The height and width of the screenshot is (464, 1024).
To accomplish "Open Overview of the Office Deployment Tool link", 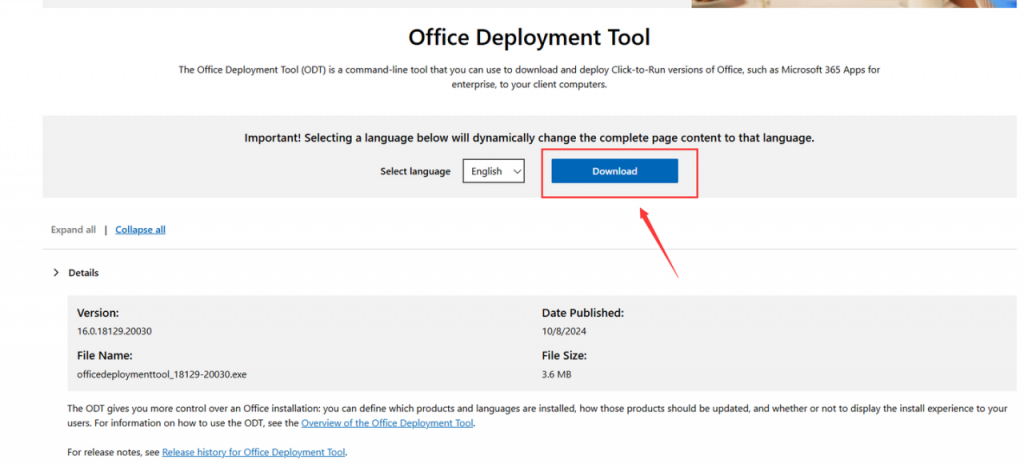I will (x=387, y=423).
